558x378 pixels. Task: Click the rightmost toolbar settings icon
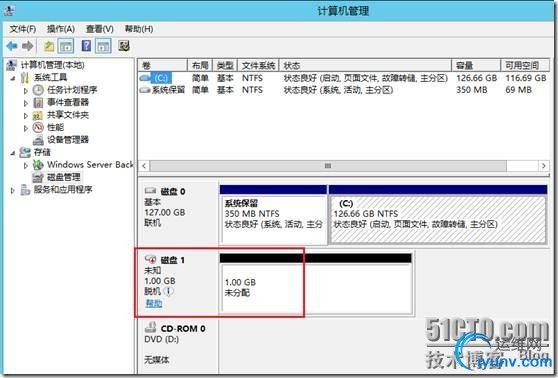(123, 46)
